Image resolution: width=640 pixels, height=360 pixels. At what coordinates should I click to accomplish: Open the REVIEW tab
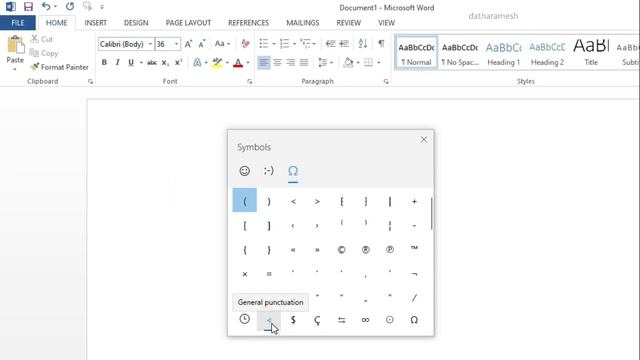pyautogui.click(x=348, y=23)
